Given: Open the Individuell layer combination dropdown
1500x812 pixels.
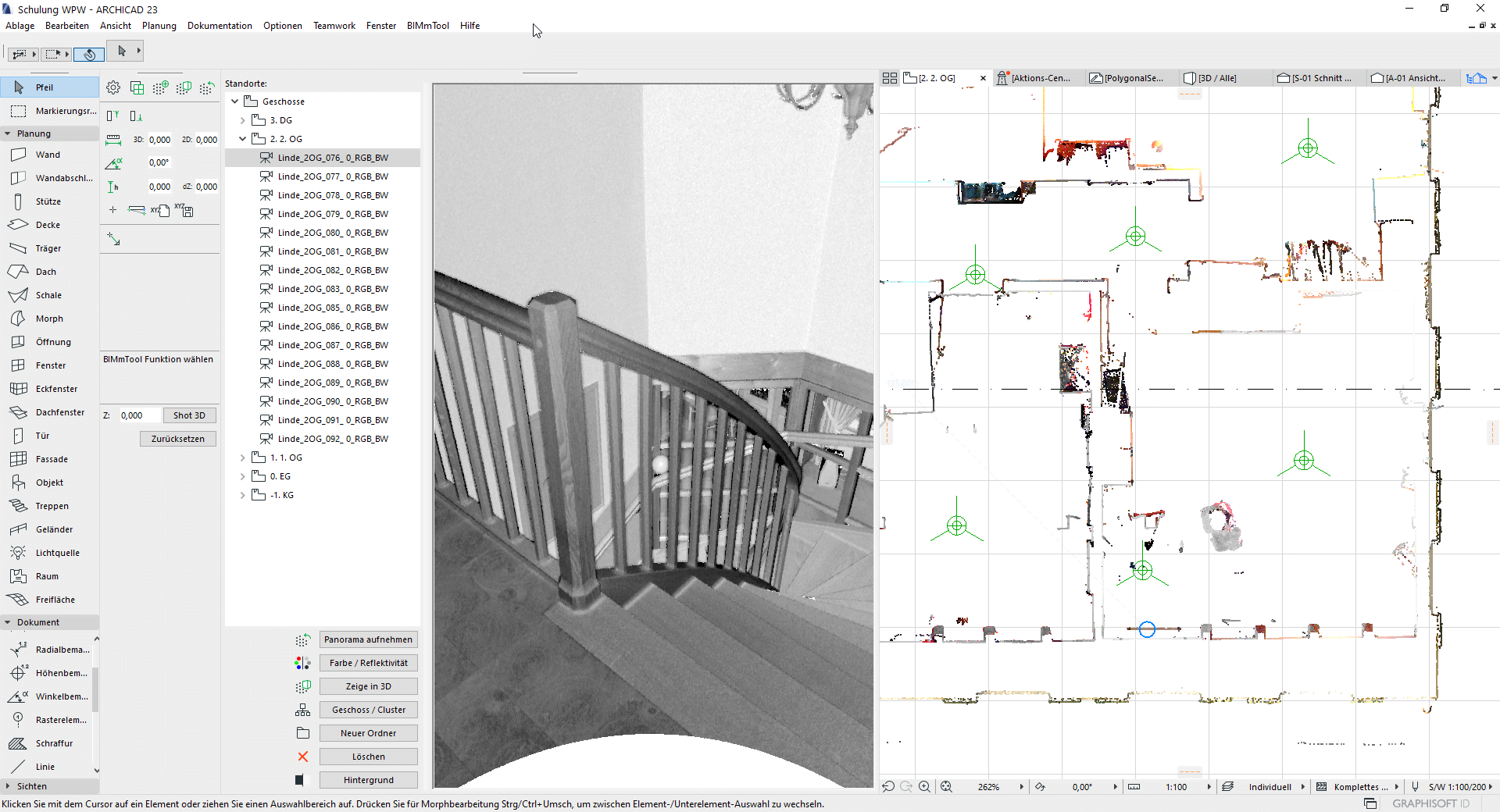Looking at the screenshot, I should pos(1302,787).
